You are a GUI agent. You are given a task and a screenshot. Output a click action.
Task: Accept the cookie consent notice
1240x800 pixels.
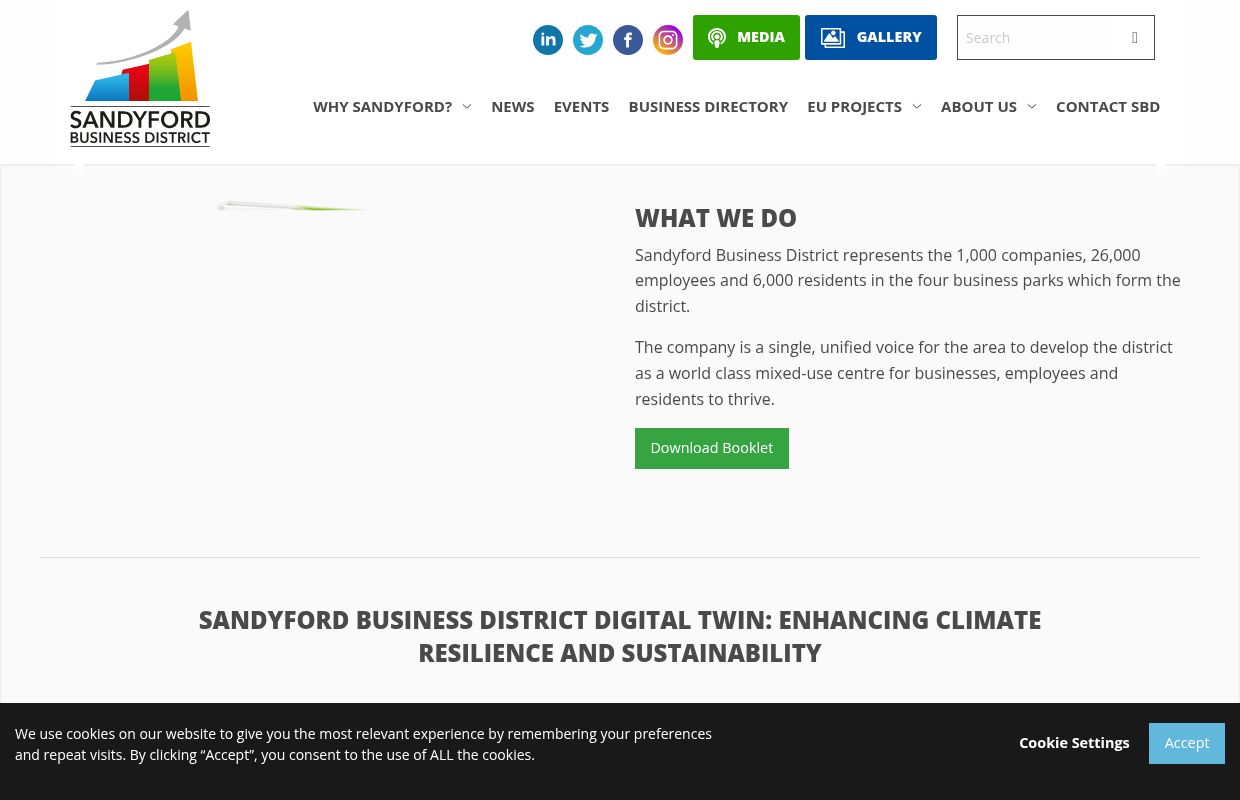coord(1187,743)
